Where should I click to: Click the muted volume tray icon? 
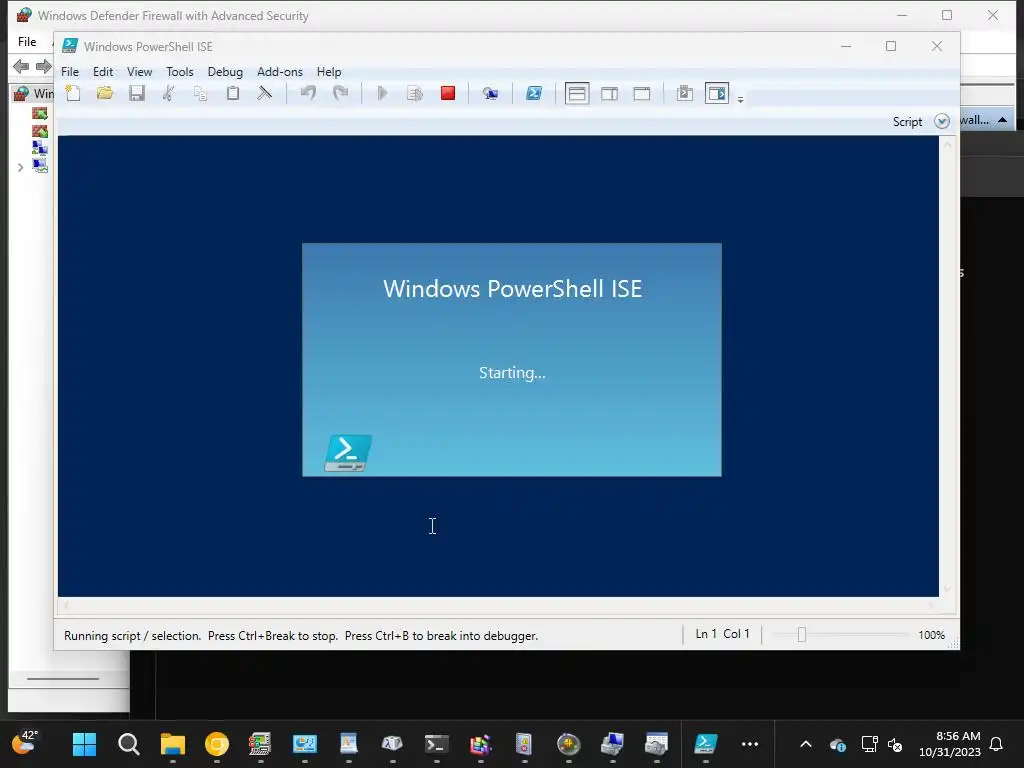[895, 744]
